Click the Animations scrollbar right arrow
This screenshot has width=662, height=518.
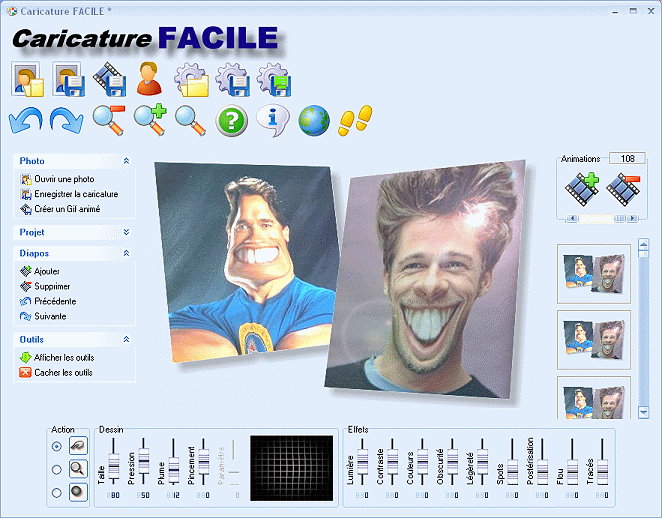click(632, 218)
